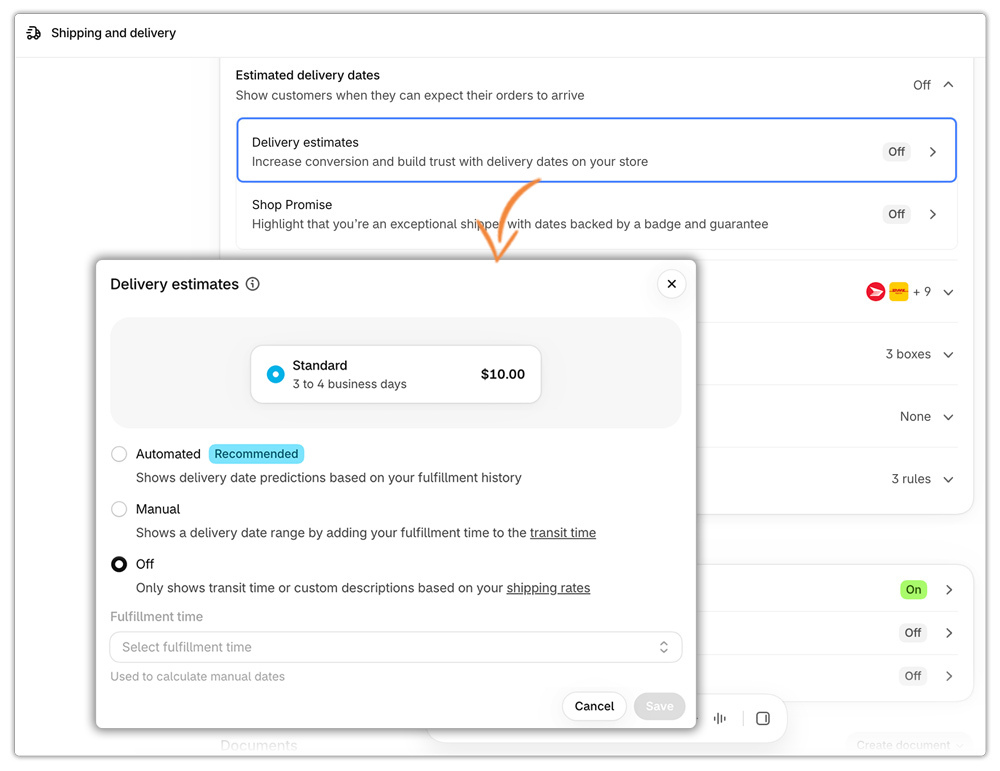
Task: Follow the transit time link
Action: (562, 533)
